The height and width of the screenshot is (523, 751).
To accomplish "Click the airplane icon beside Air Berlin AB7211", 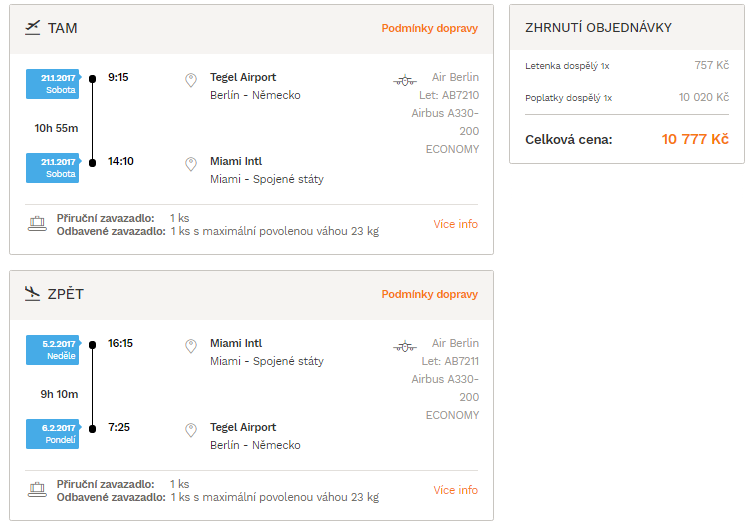I will click(405, 346).
